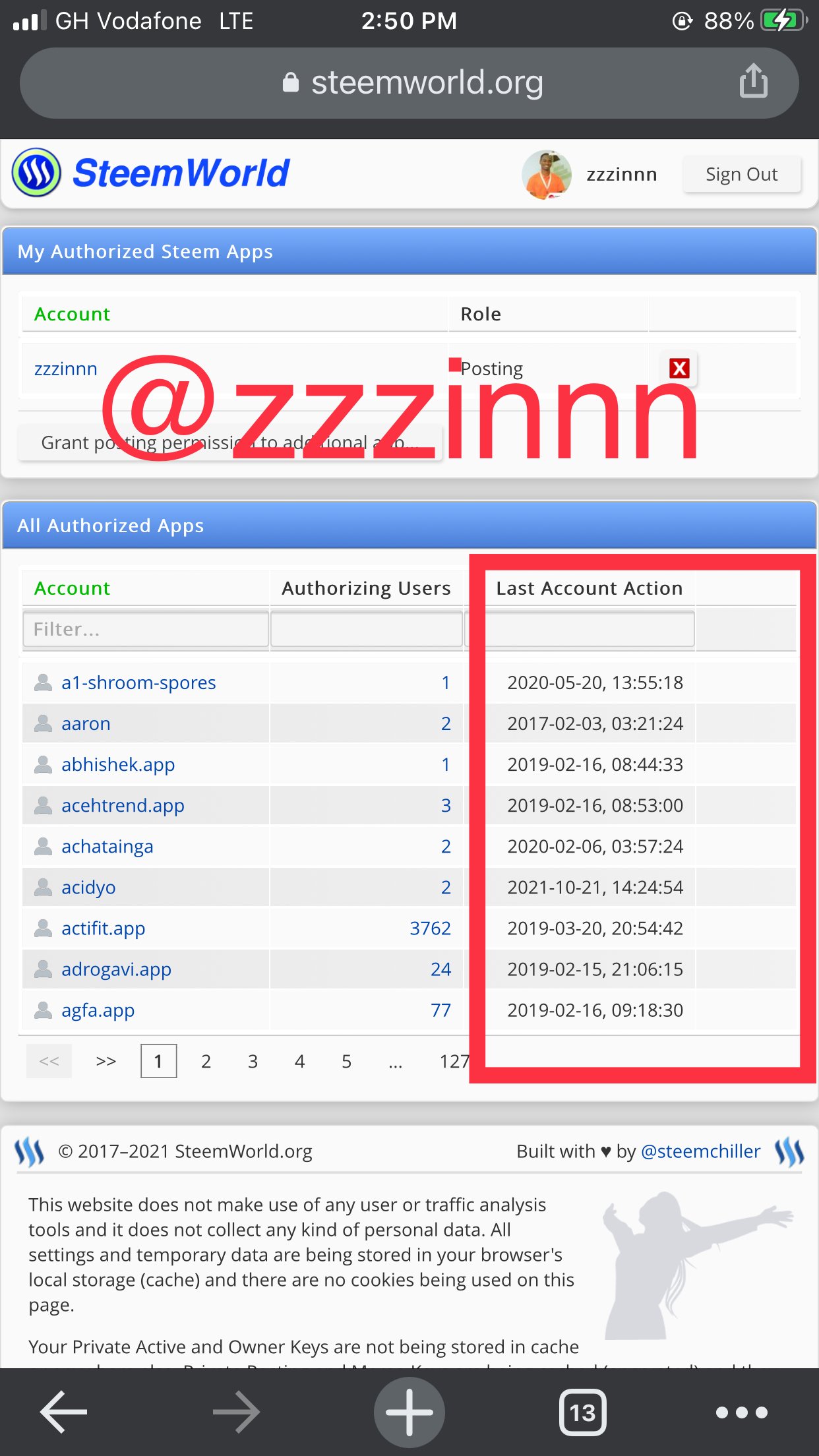The width and height of the screenshot is (819, 1456).
Task: Open browser more options menu
Action: 742,1412
